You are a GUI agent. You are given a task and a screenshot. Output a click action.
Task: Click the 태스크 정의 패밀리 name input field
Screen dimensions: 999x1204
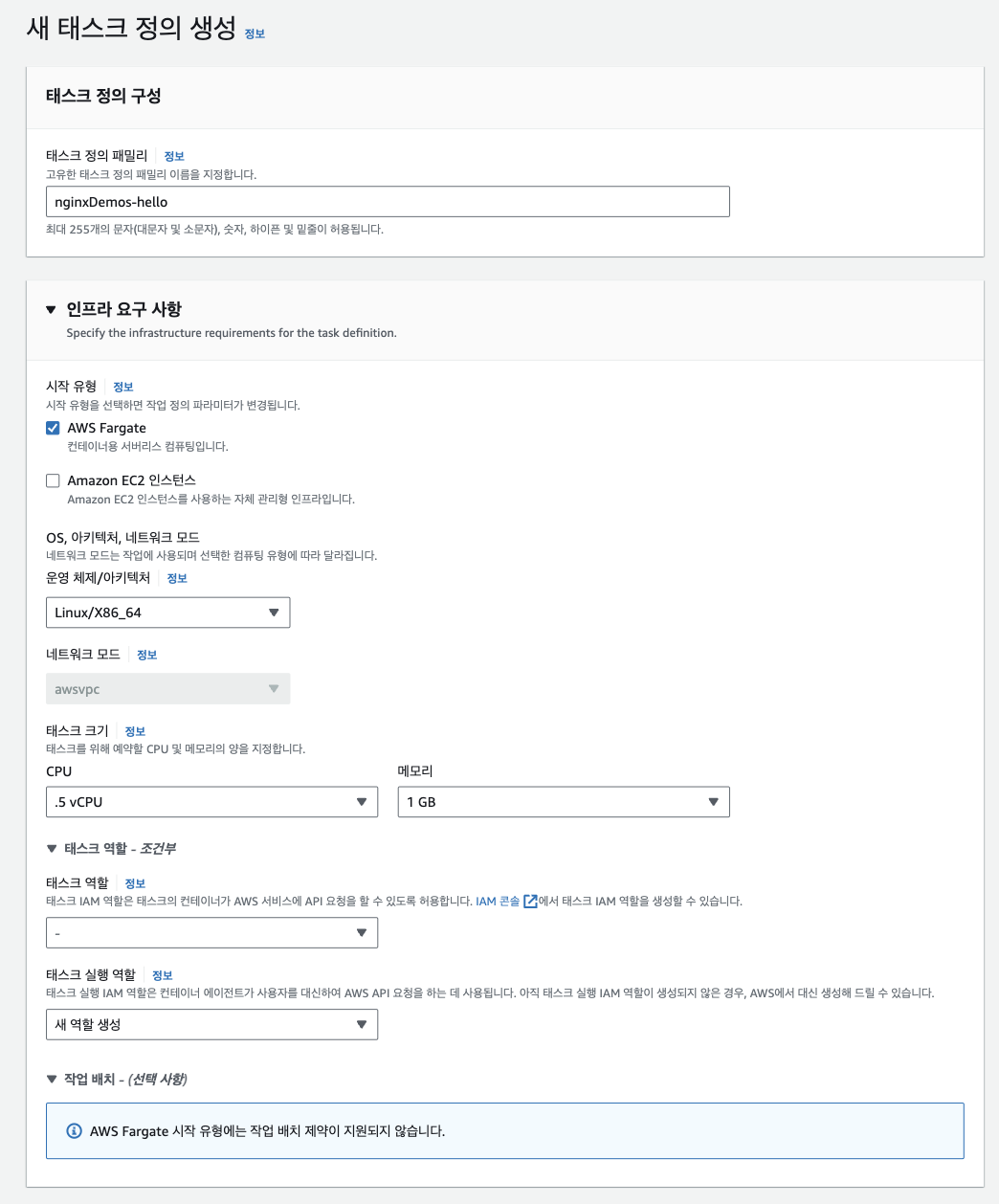click(x=388, y=202)
